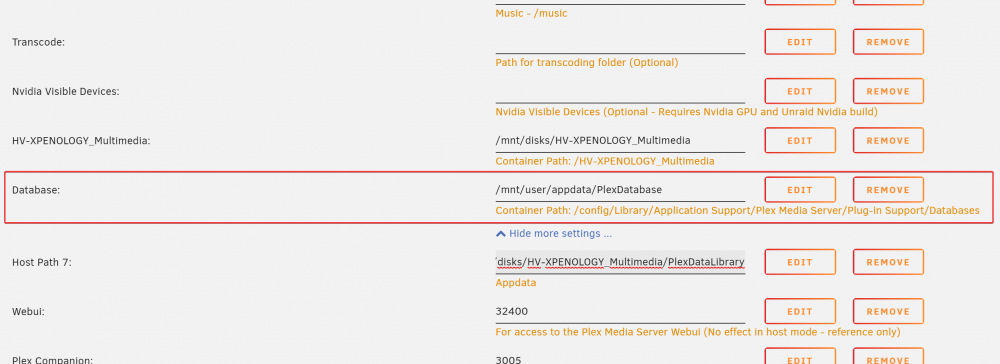Click 'Container Path: /HV-XPENOLOGY_Multimedia' description
1000x364 pixels.
pyautogui.click(x=605, y=161)
